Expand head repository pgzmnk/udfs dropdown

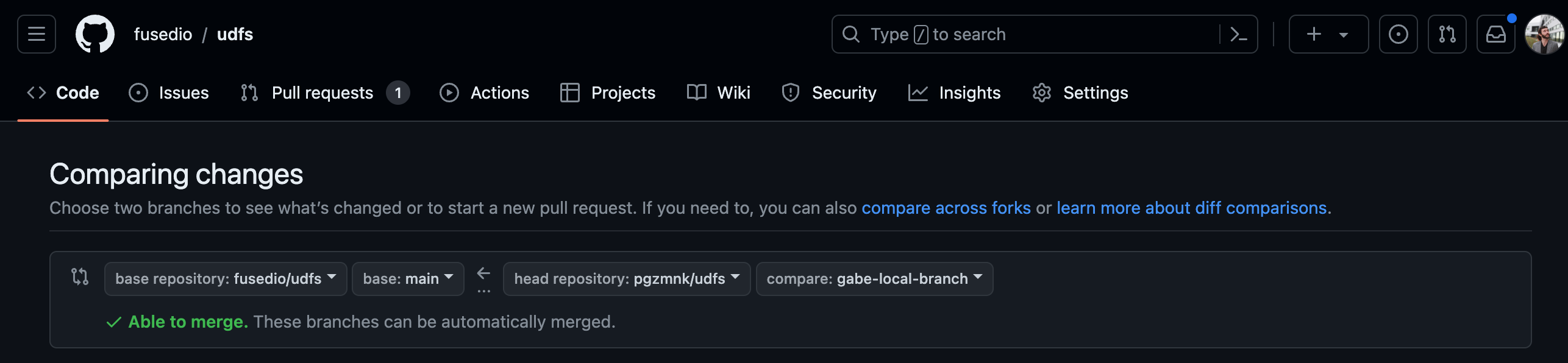(x=626, y=279)
